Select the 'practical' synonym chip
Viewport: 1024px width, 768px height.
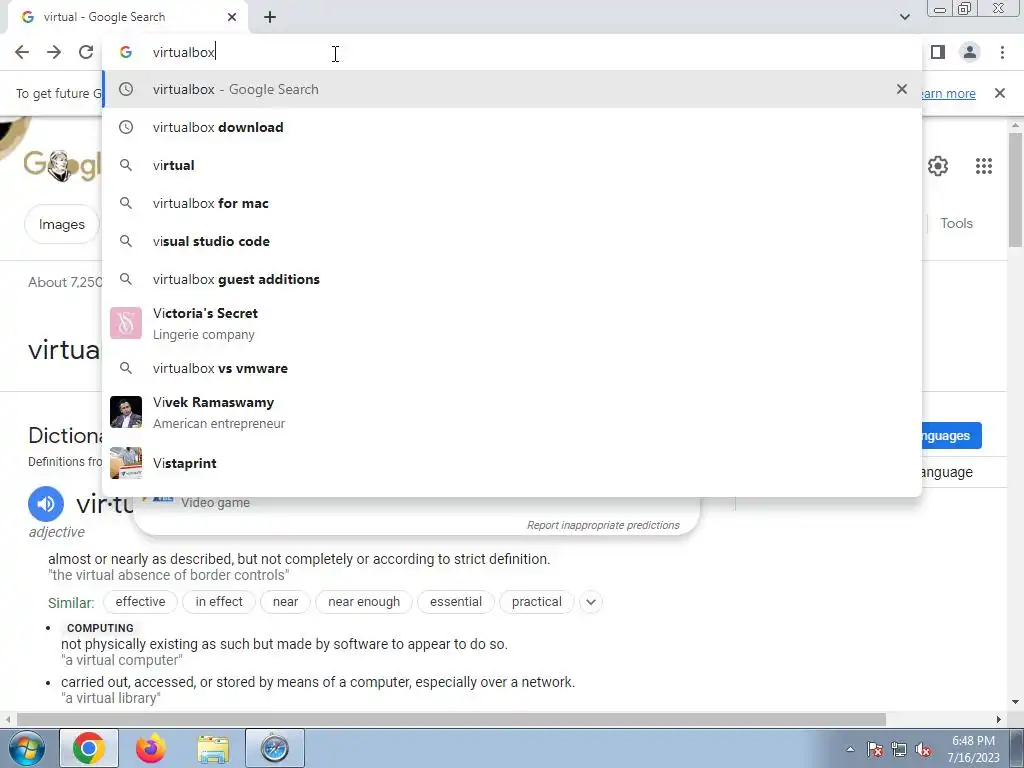tap(537, 601)
